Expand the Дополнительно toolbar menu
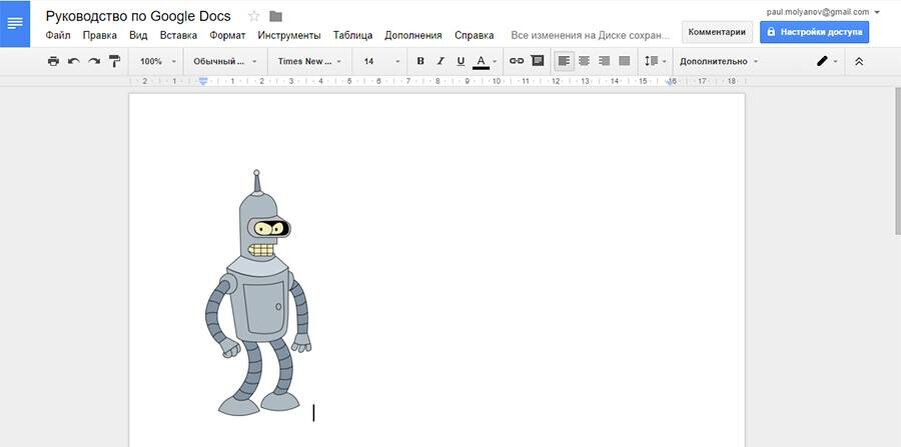 (718, 61)
